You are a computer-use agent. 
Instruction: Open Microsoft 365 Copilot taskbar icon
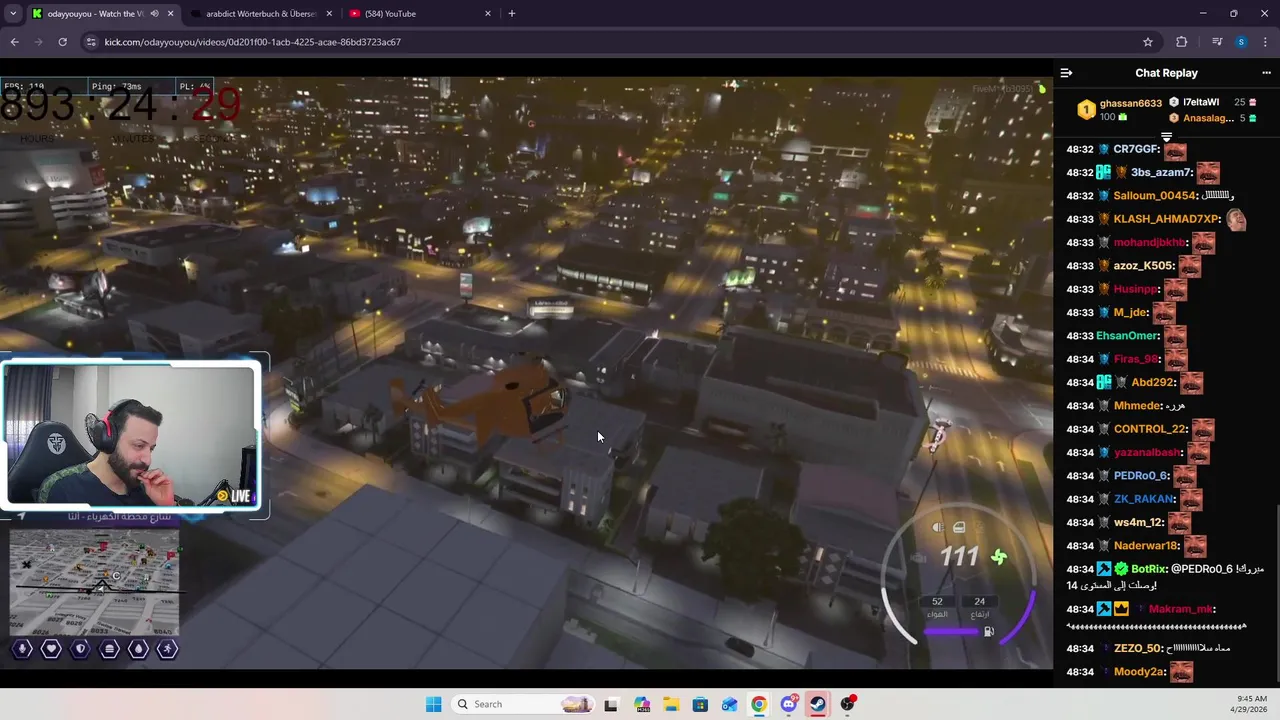(x=641, y=704)
